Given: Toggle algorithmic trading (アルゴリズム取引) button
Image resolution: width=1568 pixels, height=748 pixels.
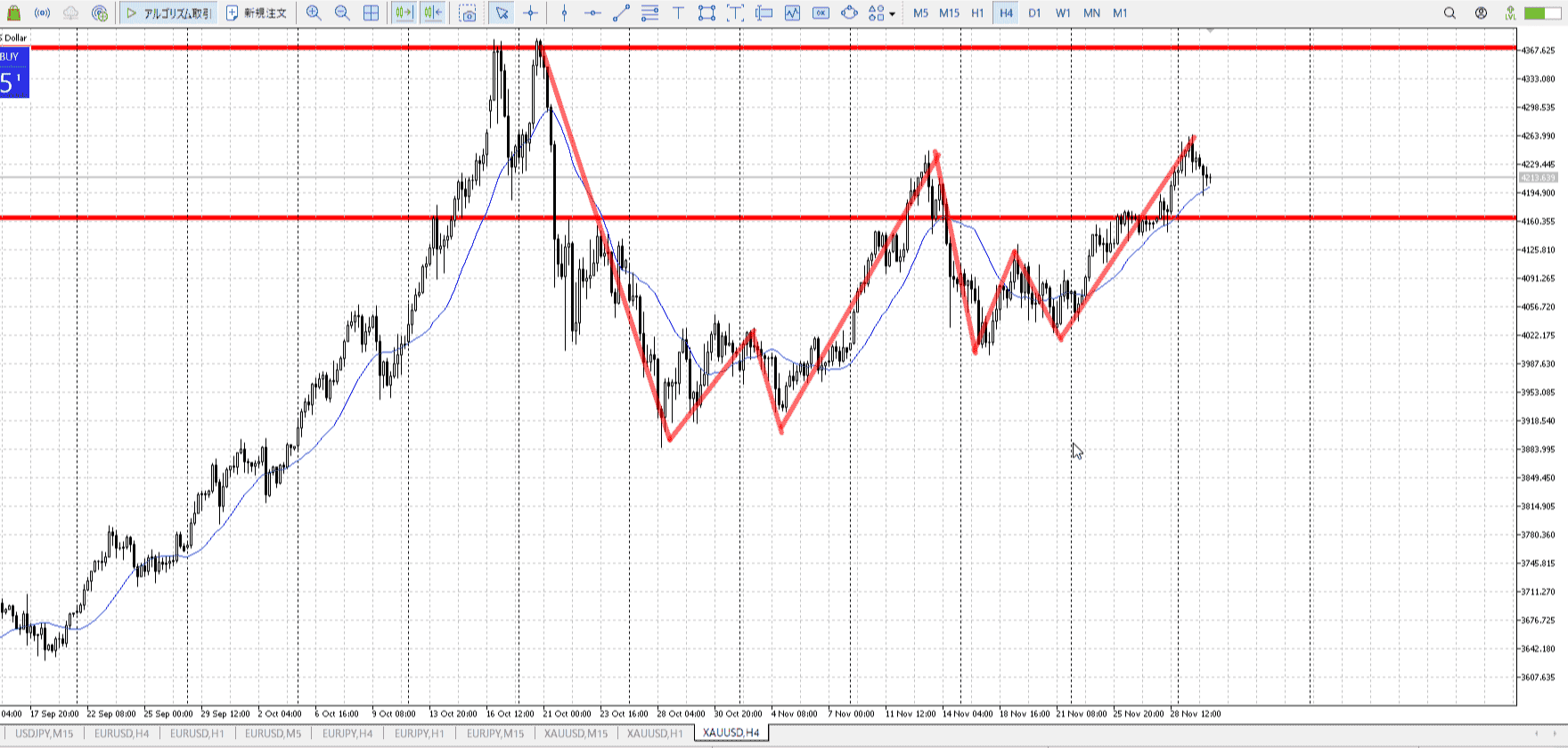Looking at the screenshot, I should pyautogui.click(x=169, y=13).
